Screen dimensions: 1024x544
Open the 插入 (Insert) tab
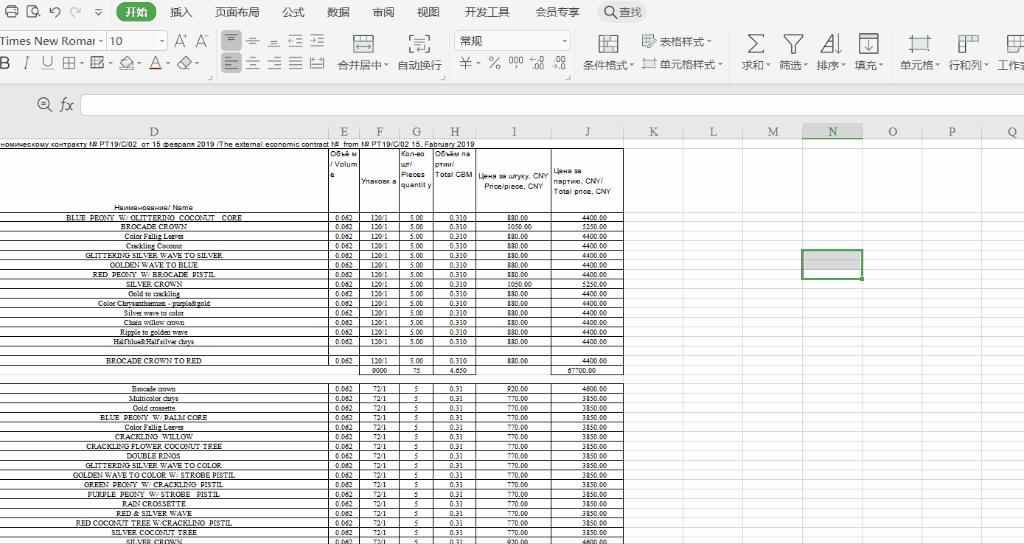tap(181, 12)
